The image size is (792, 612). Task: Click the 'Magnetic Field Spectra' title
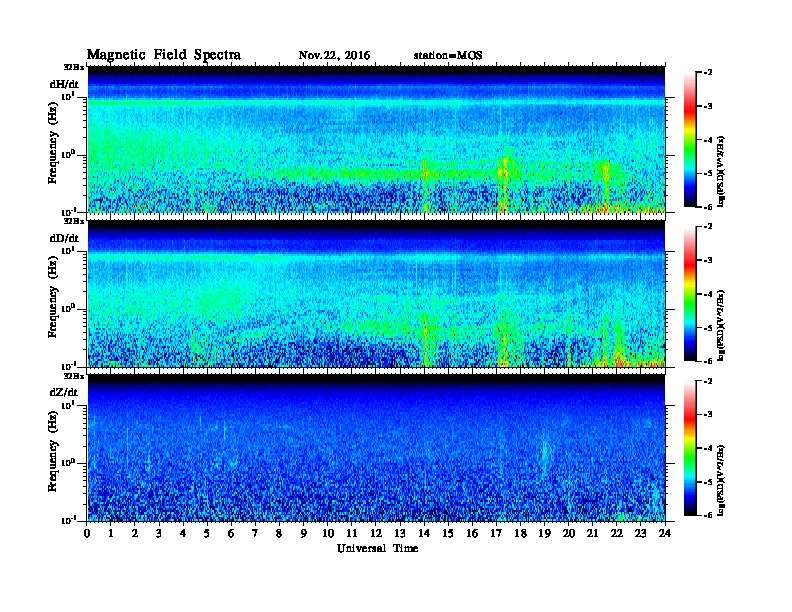pos(164,55)
